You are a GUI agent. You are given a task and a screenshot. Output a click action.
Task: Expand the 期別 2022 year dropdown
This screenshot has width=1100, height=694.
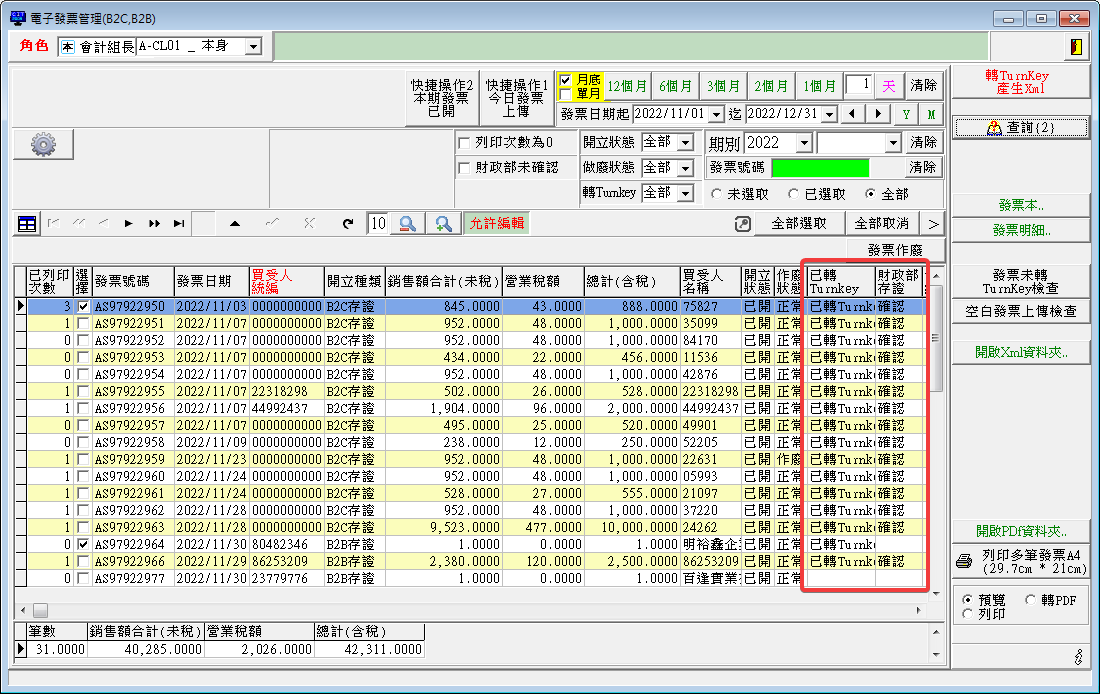(802, 143)
